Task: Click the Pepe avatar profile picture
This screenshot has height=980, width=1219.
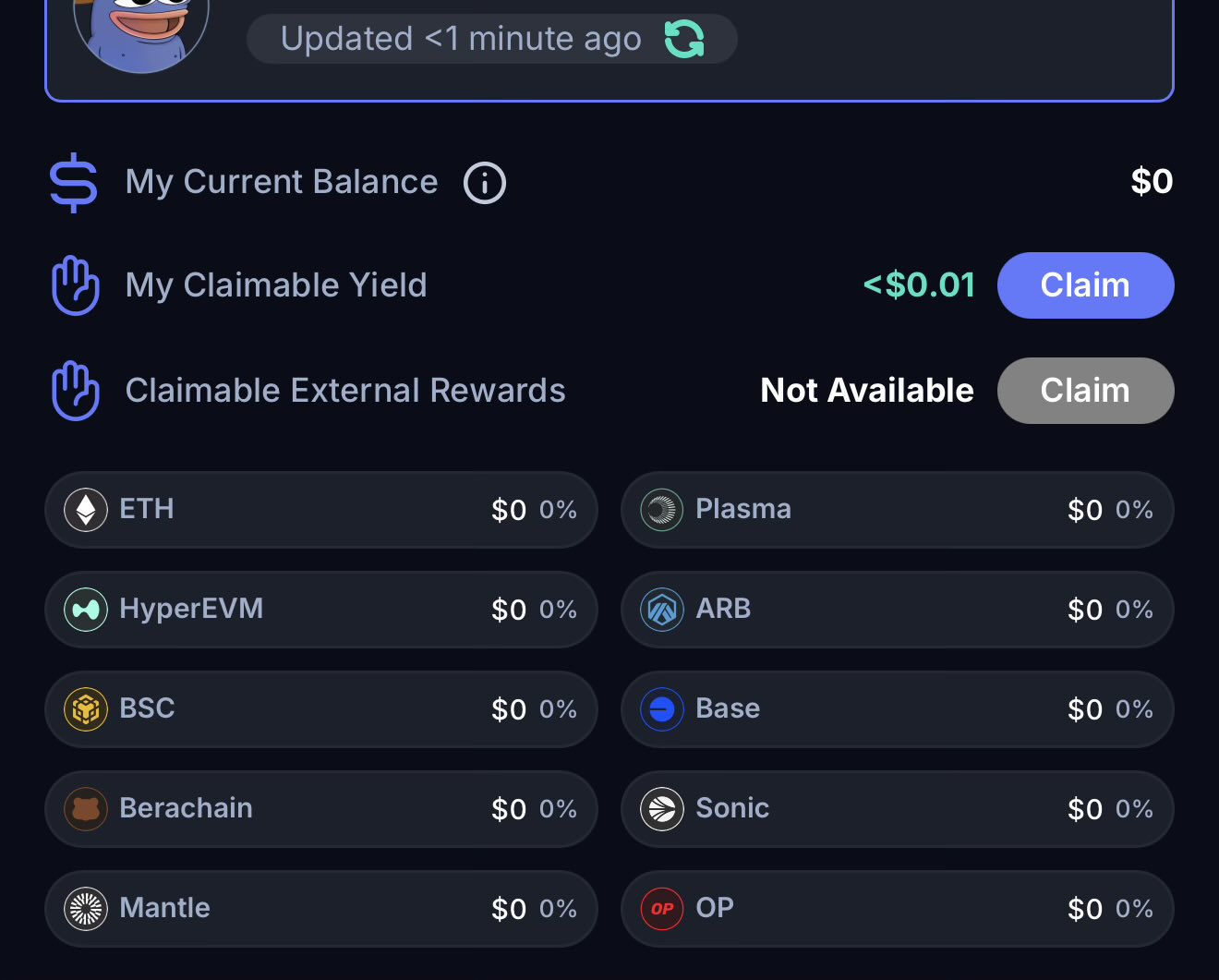Action: point(141,28)
